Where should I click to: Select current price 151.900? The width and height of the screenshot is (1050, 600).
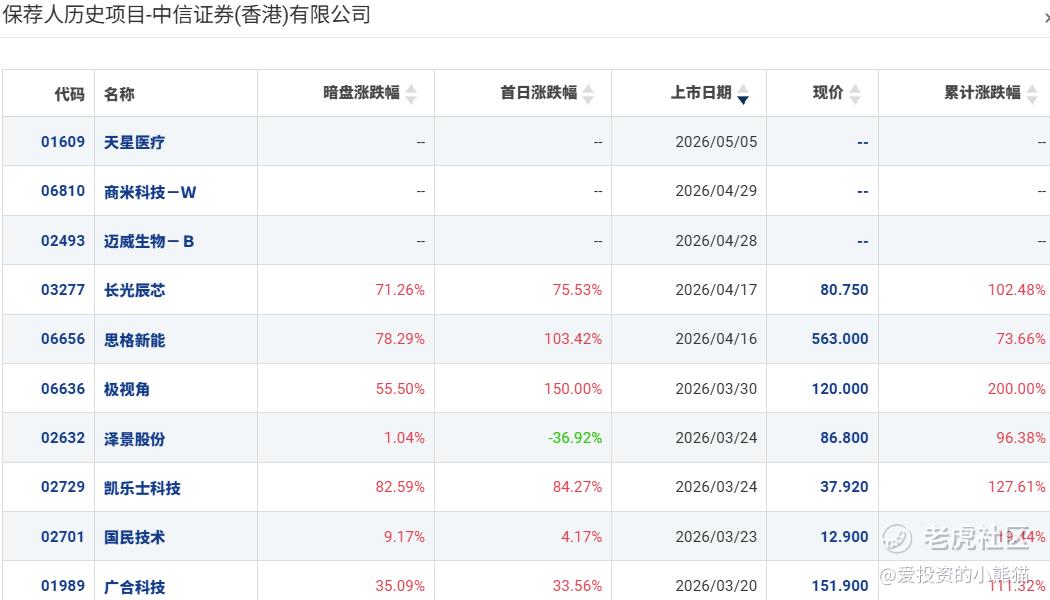[x=840, y=586]
